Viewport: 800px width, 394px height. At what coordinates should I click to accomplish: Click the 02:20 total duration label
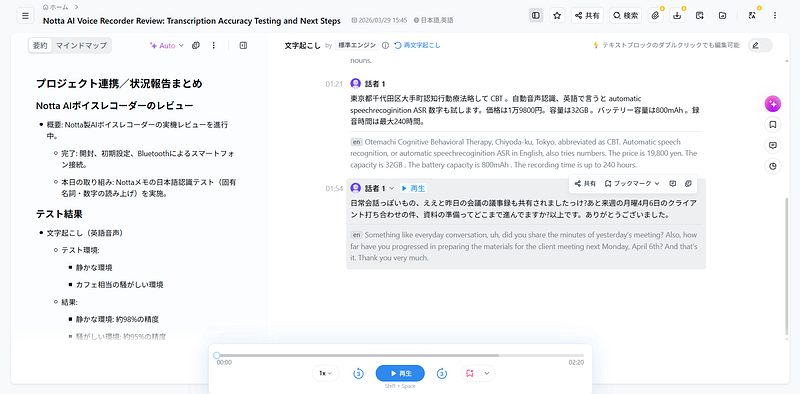coord(577,362)
